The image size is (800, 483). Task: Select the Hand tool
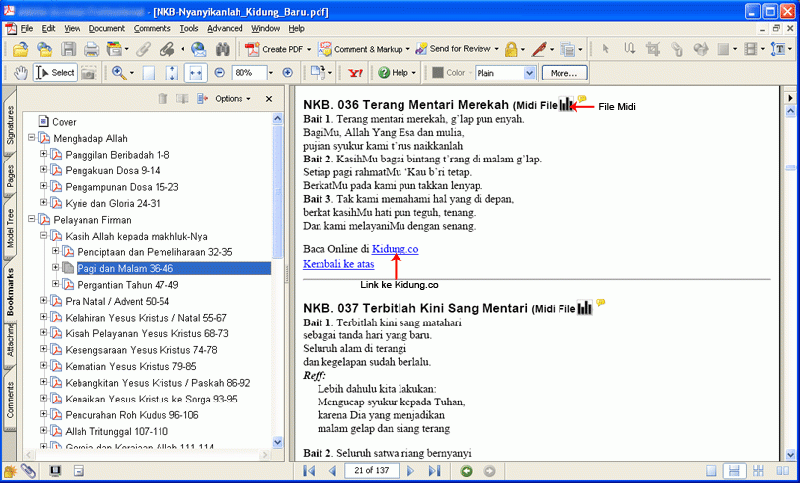[x=20, y=73]
